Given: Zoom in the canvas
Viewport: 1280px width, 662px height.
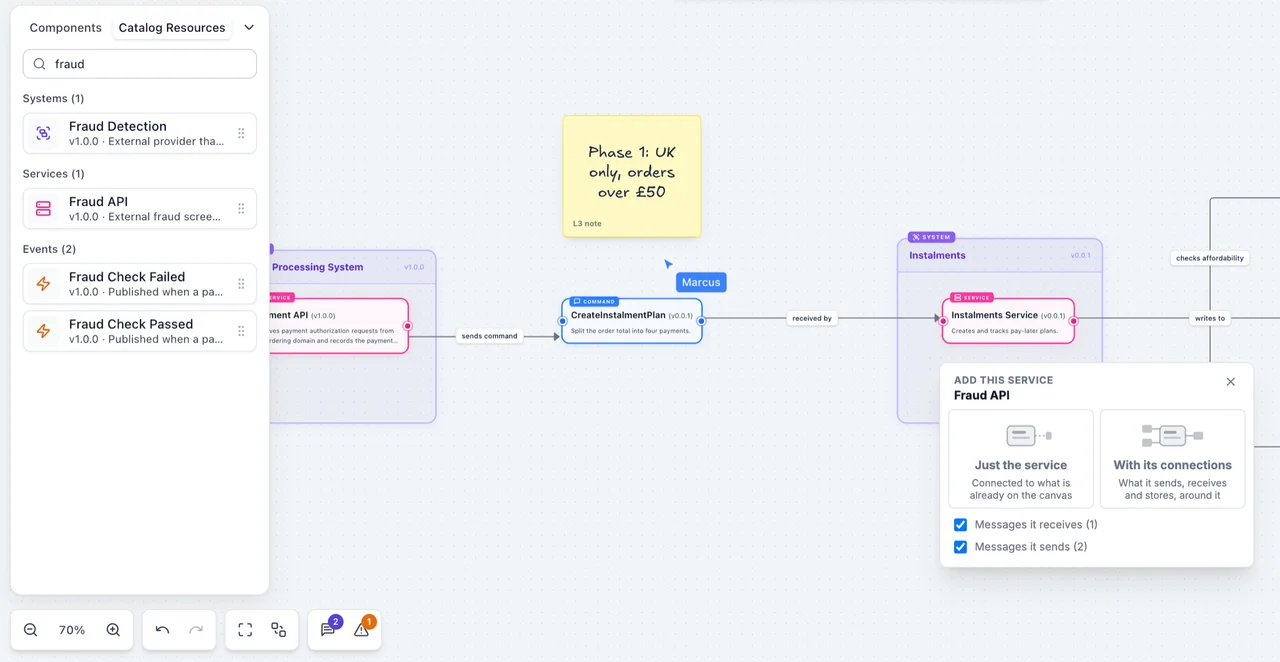Looking at the screenshot, I should pos(113,630).
